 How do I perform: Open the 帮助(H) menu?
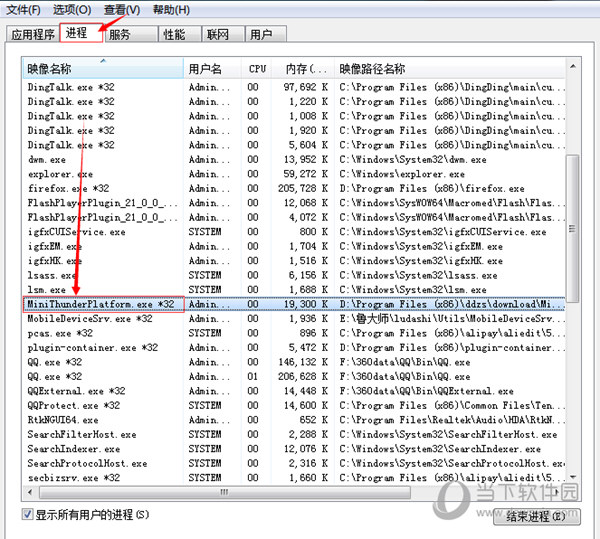(x=171, y=10)
